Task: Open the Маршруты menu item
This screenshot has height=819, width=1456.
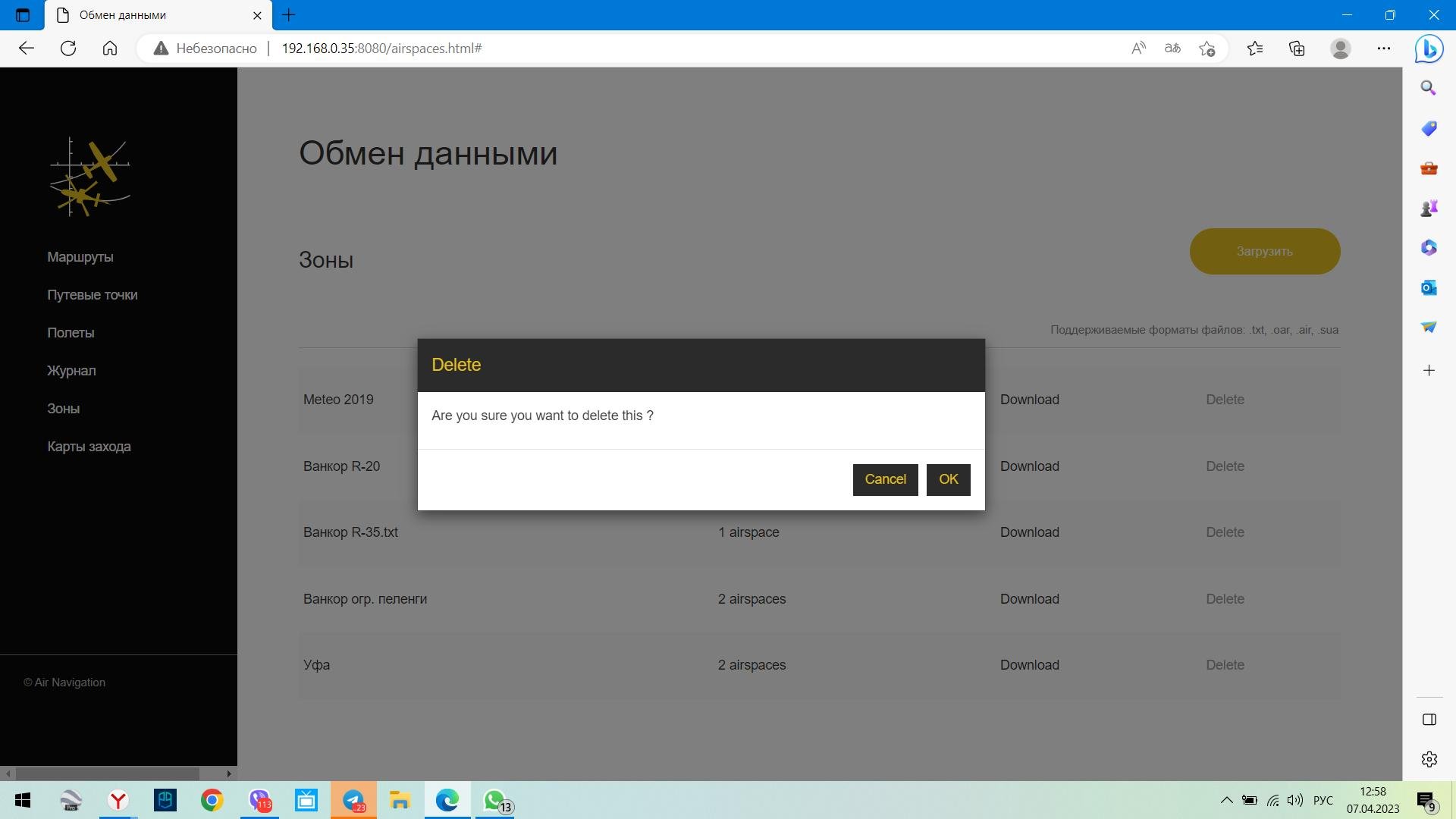Action: click(80, 257)
